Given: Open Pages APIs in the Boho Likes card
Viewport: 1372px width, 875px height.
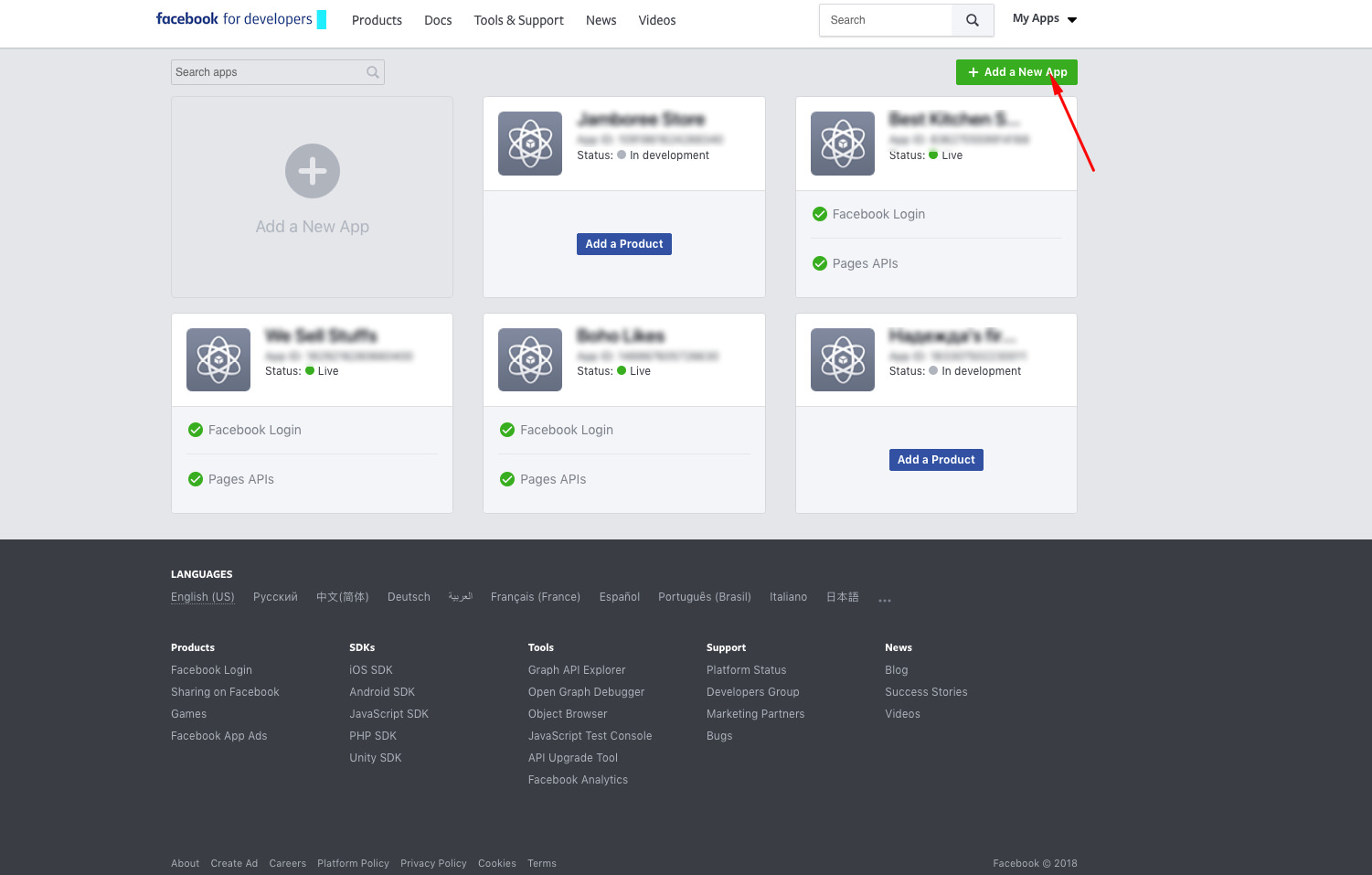Looking at the screenshot, I should (553, 479).
